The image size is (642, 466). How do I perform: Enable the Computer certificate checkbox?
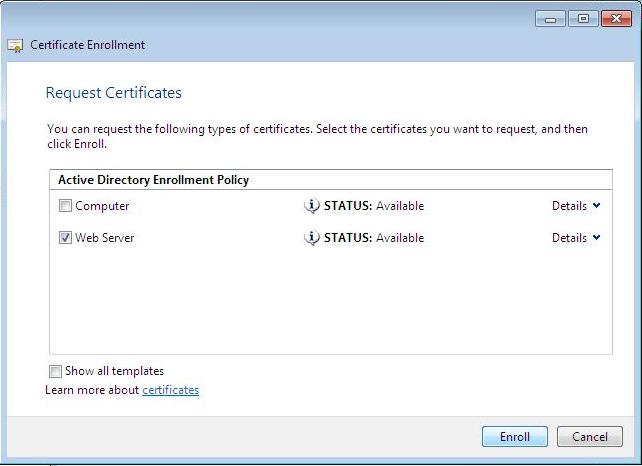click(x=65, y=206)
